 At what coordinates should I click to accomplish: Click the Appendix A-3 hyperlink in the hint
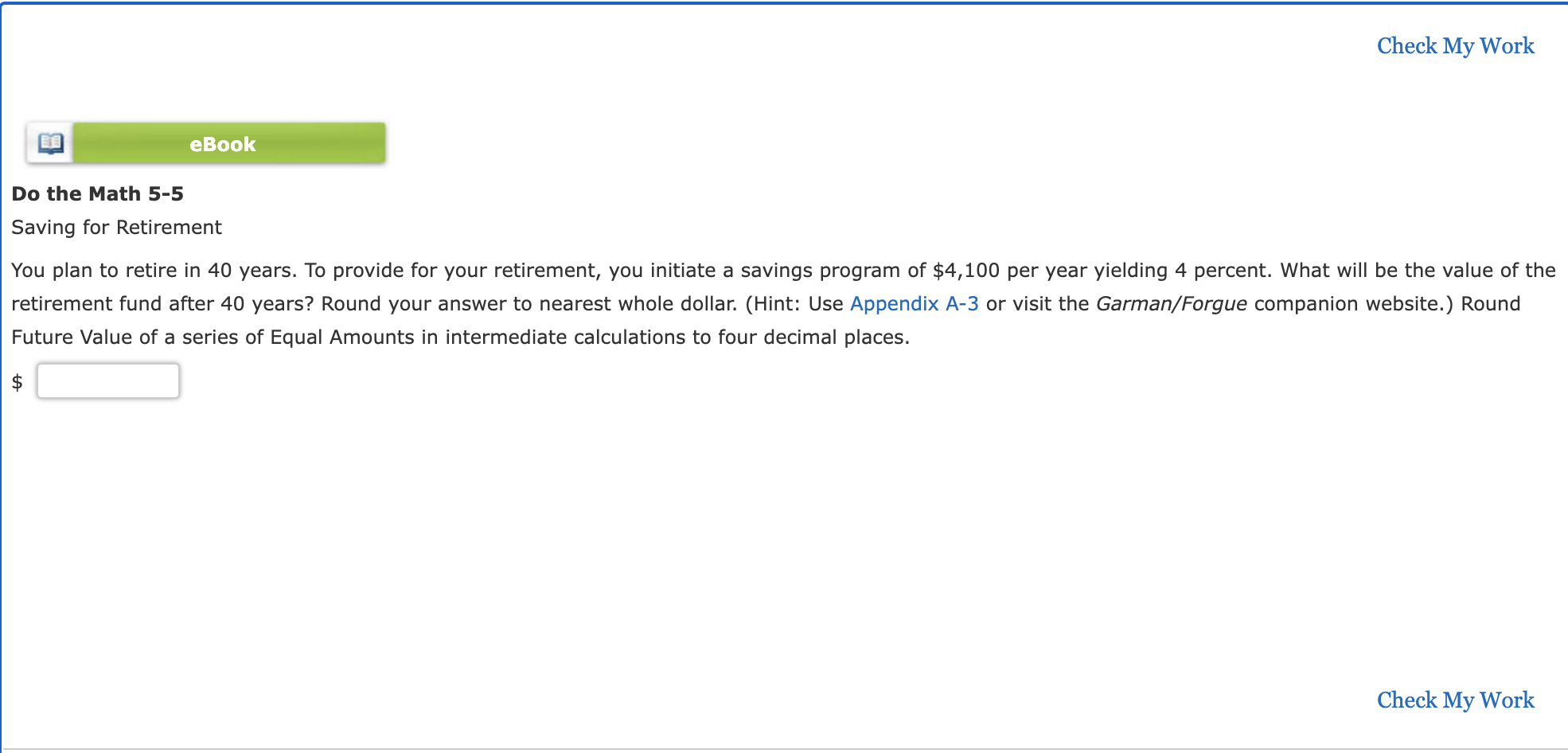914,303
